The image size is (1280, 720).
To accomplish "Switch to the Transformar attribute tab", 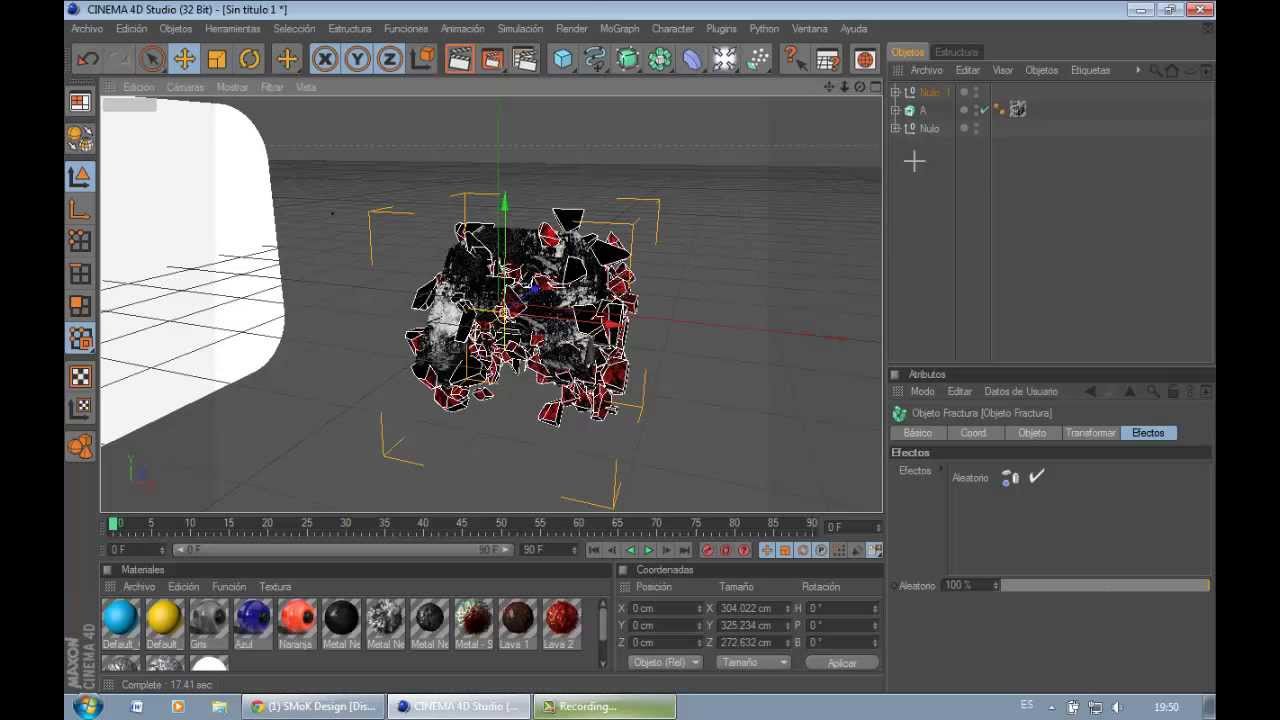I will click(1090, 433).
